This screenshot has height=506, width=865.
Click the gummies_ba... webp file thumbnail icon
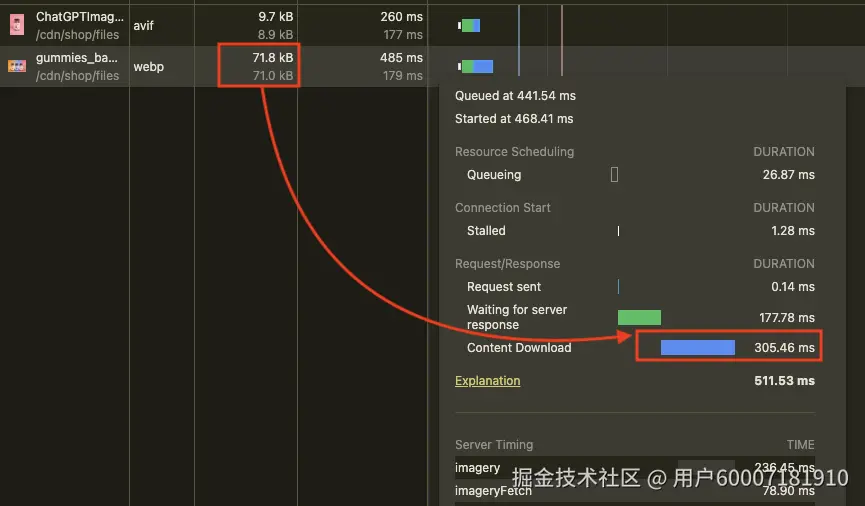(x=17, y=66)
